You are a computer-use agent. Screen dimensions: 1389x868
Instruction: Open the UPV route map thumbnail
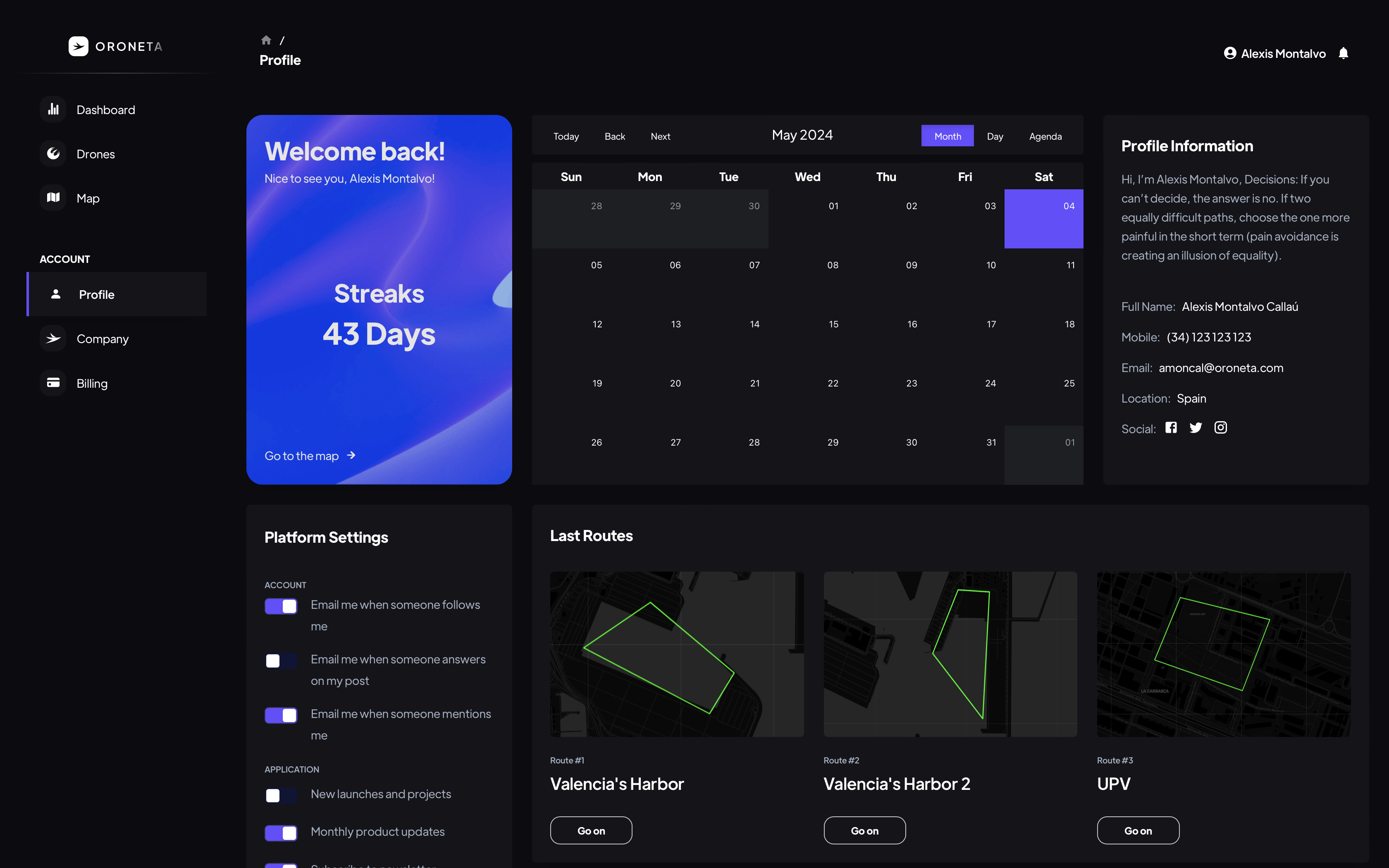(x=1223, y=654)
